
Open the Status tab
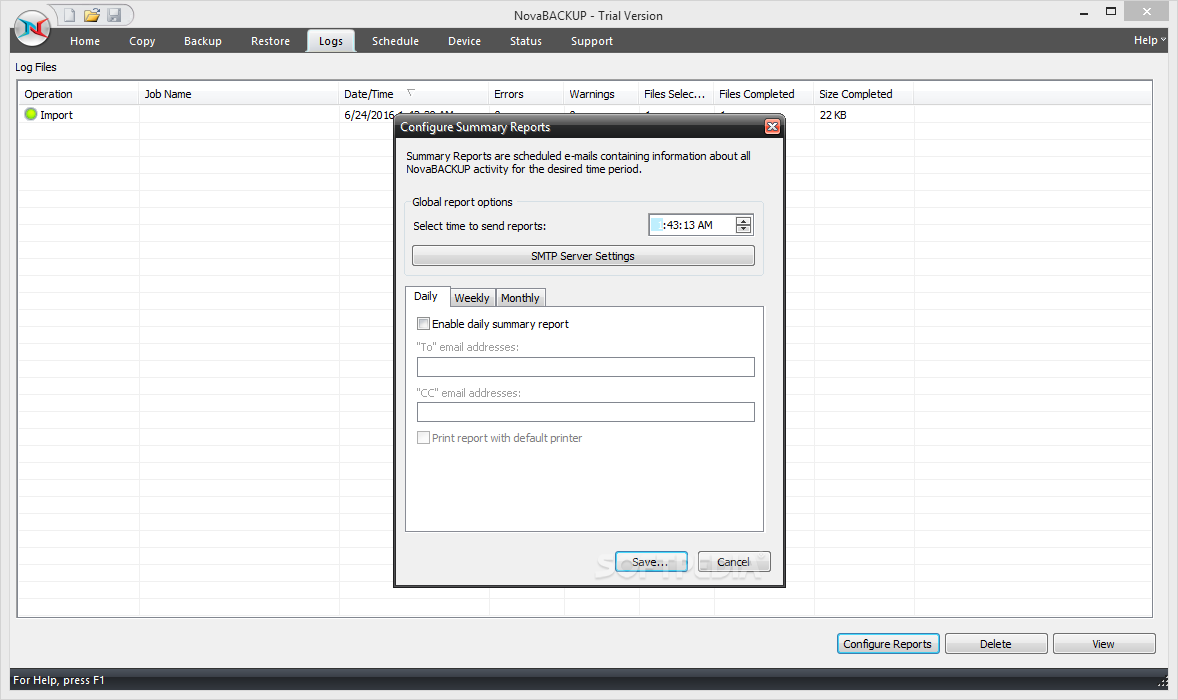coord(526,41)
